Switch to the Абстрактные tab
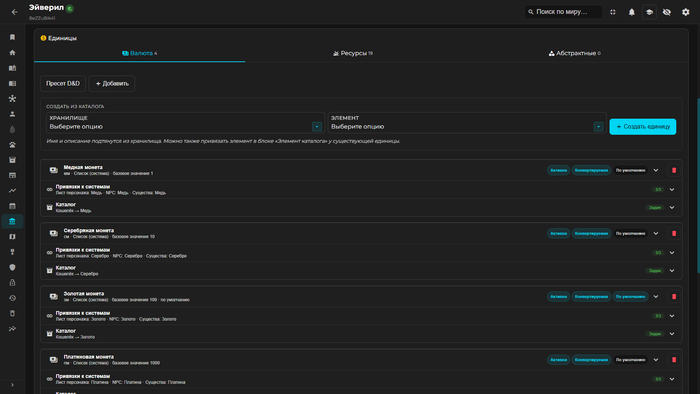Viewport: 700px width, 394px height. (575, 53)
